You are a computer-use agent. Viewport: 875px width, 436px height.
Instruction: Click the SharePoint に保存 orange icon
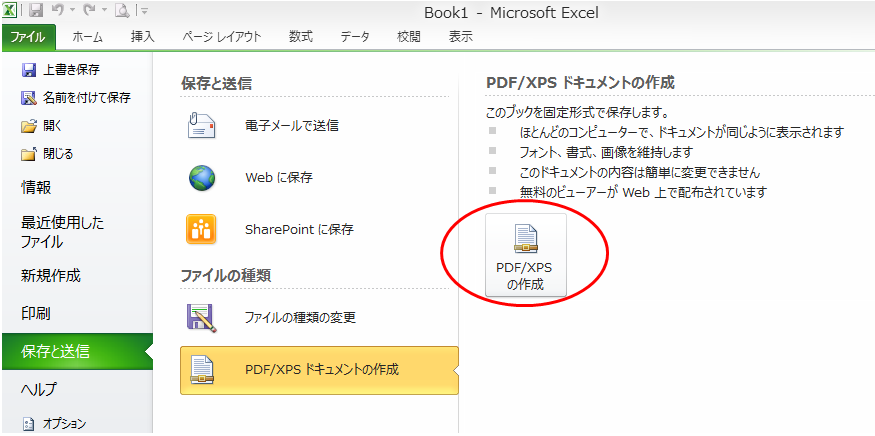[201, 229]
